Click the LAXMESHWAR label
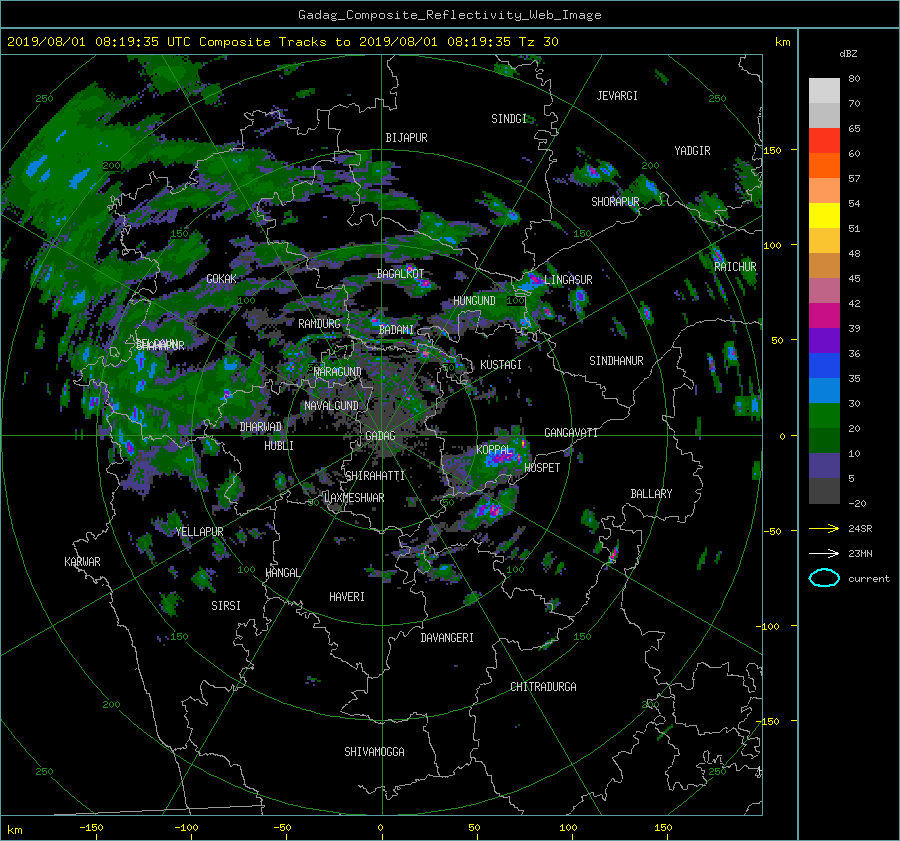 tap(354, 498)
